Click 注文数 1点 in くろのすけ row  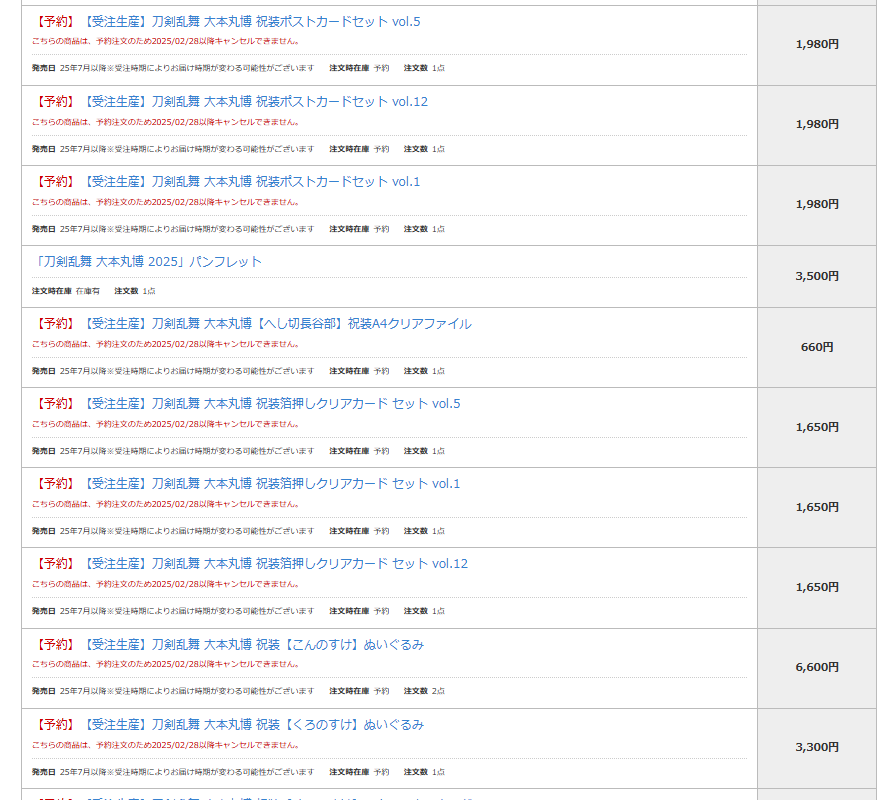424,772
